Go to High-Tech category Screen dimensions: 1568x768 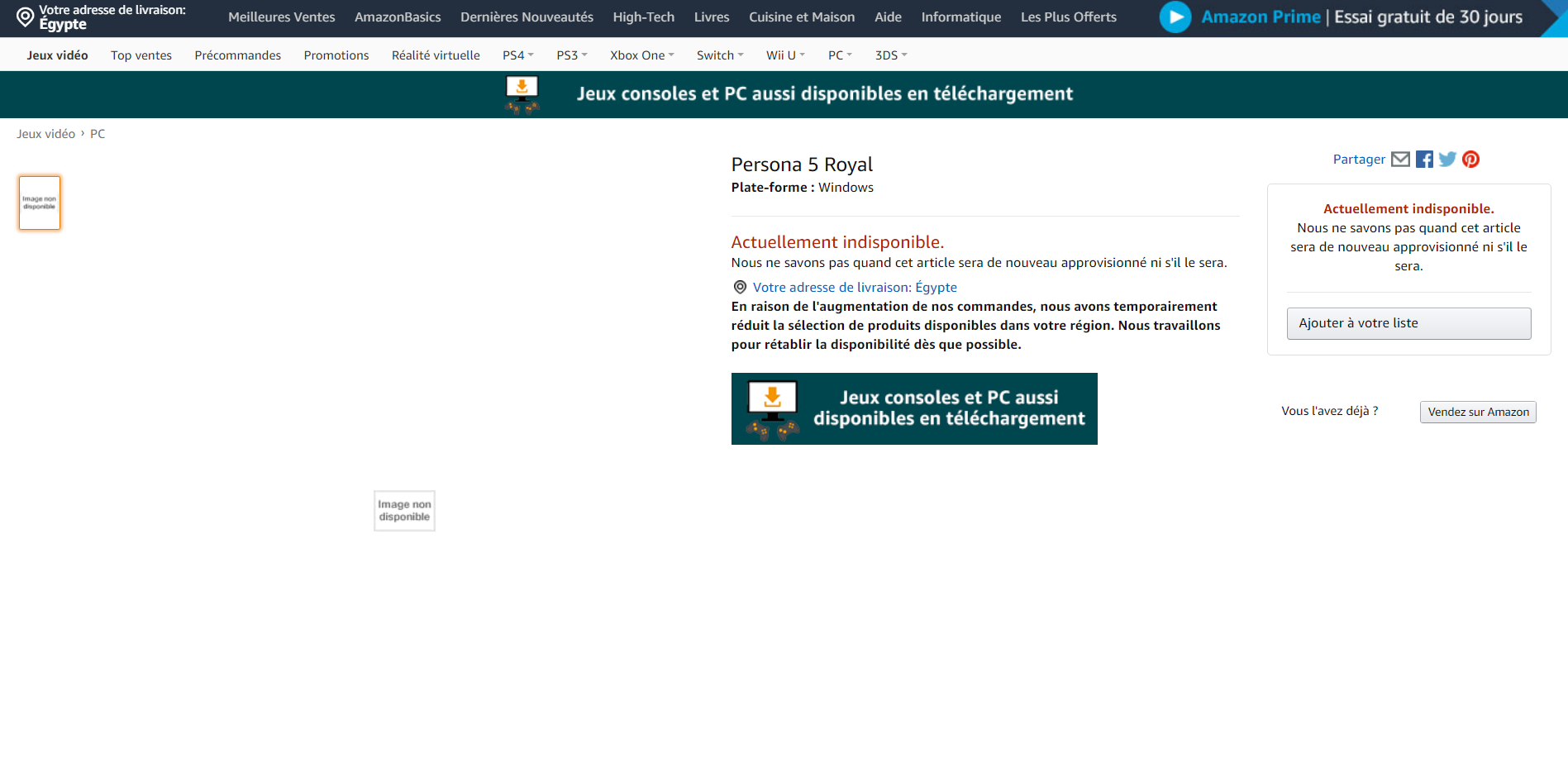click(x=644, y=17)
